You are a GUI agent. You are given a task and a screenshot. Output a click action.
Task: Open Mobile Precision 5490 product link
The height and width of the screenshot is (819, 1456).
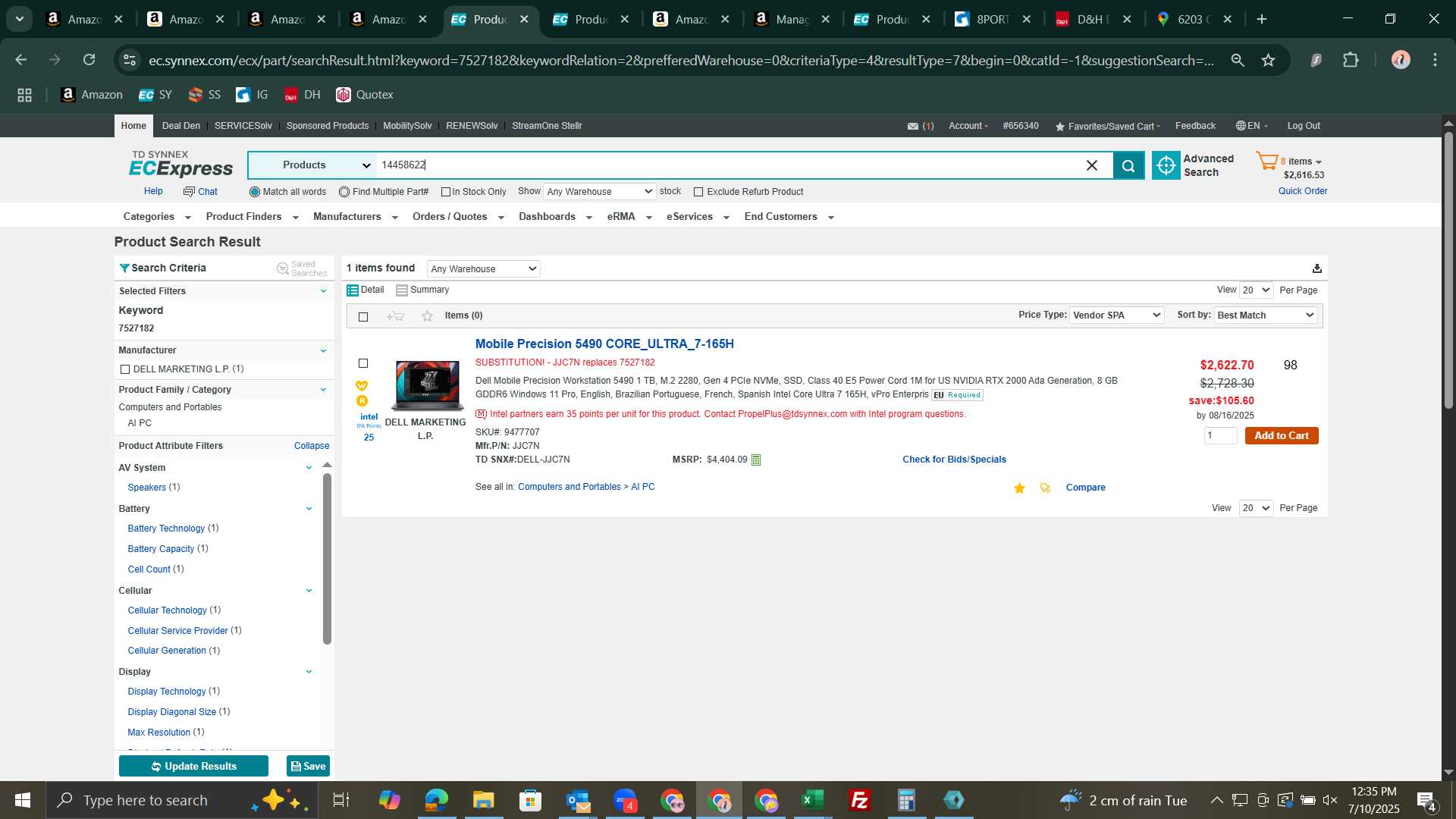(x=604, y=344)
